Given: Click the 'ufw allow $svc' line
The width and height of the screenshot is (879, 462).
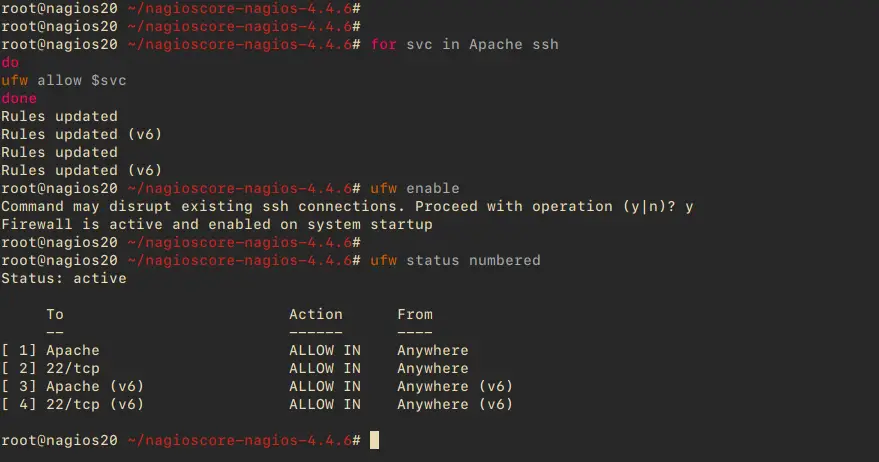Looking at the screenshot, I should point(64,80).
